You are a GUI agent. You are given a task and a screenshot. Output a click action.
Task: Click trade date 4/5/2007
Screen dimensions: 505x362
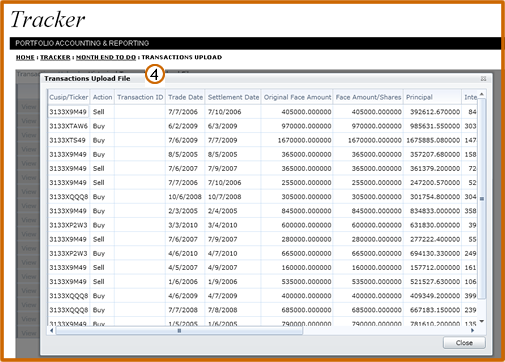183,267
